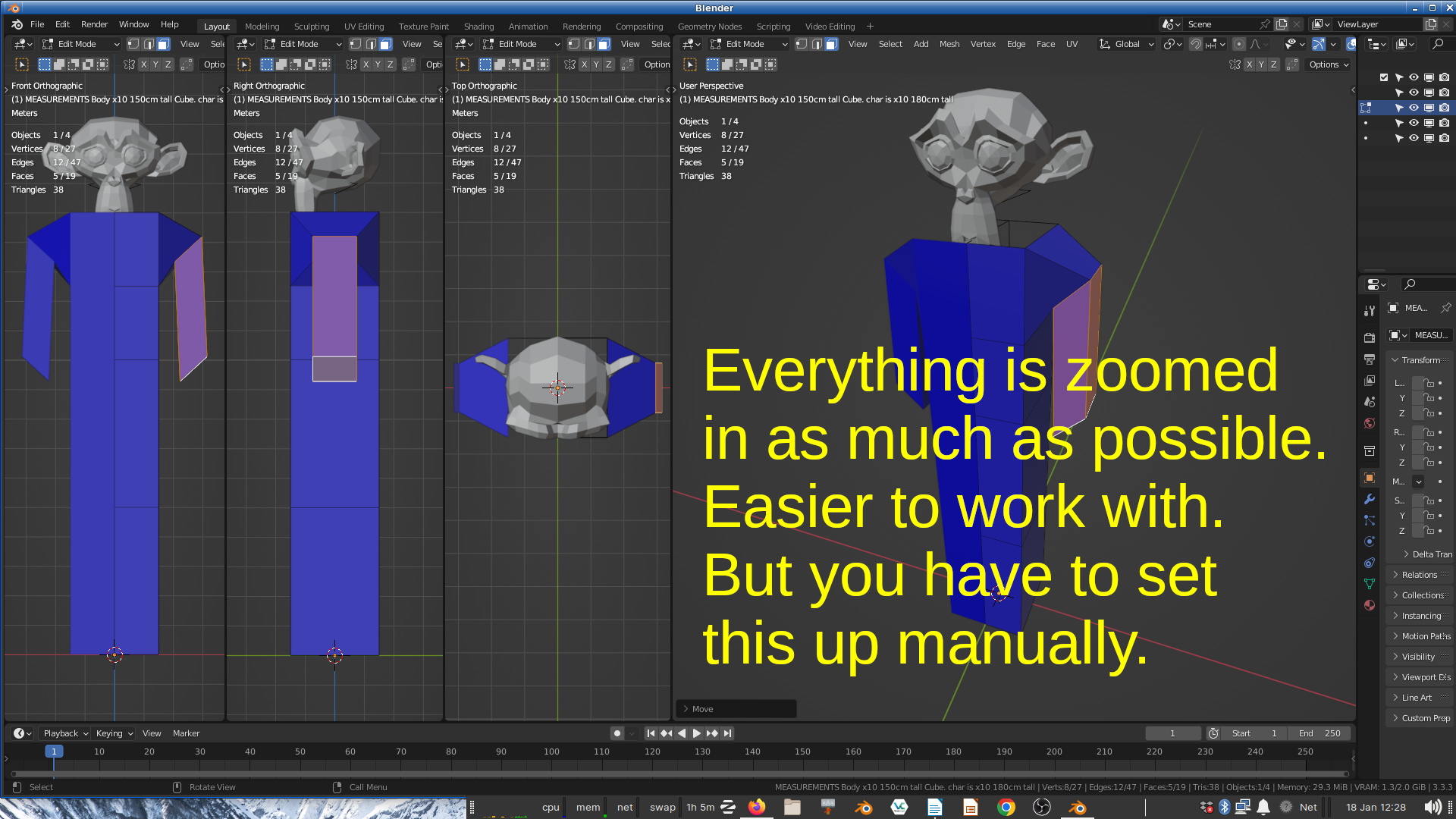Collapse the Transform panel
Image resolution: width=1456 pixels, height=819 pixels.
1419,360
